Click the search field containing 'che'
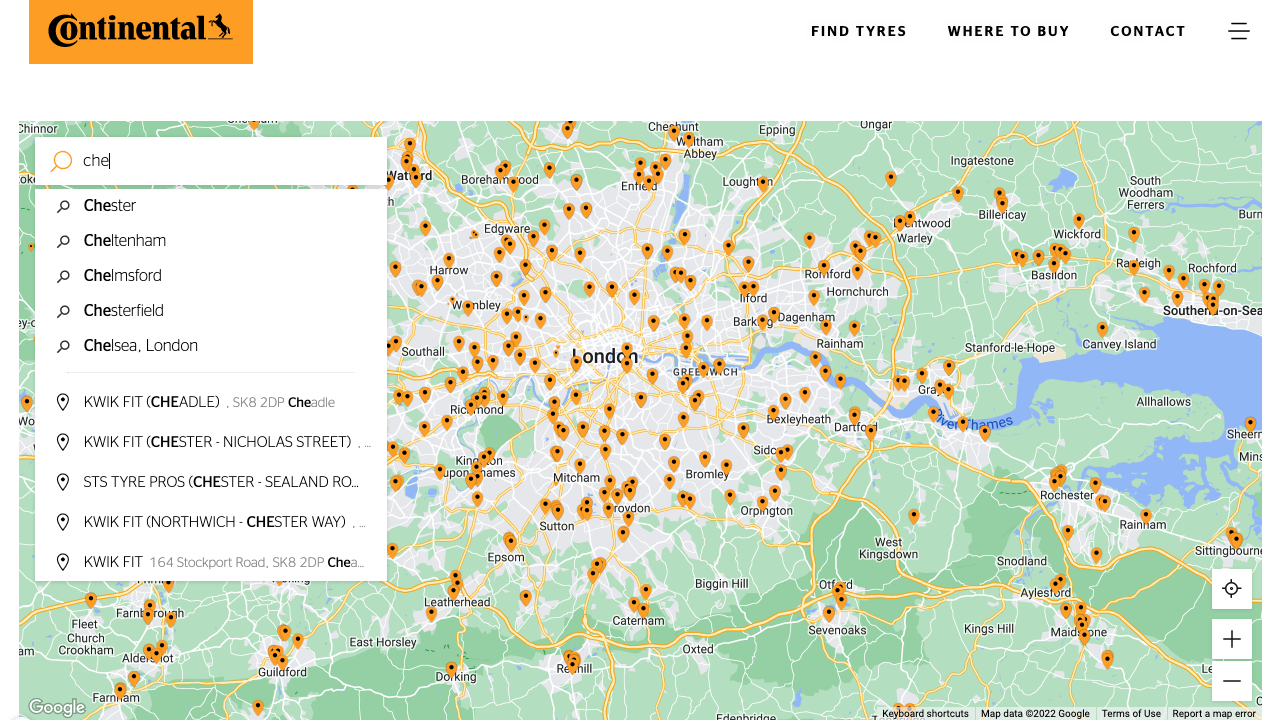The image size is (1280, 720). point(211,161)
